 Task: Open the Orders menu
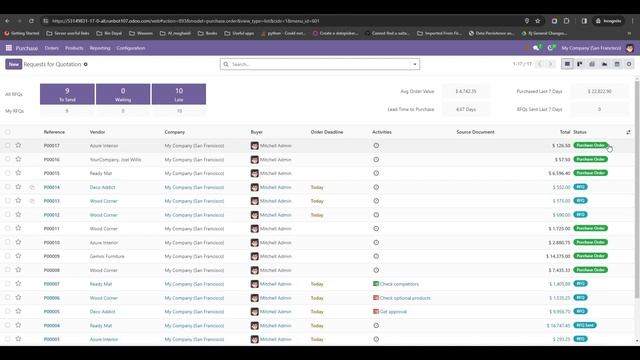point(51,48)
